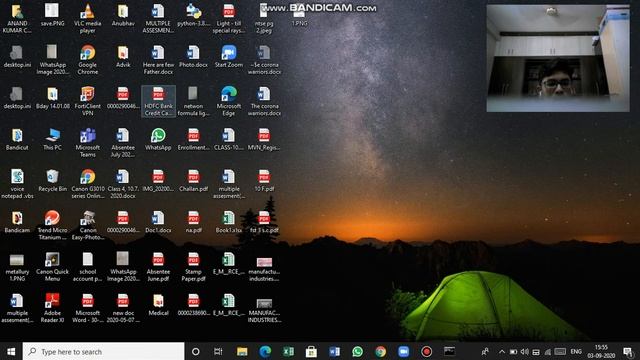This screenshot has height=360, width=640.
Task: Select metallury 1.PNG image file
Action: 17,267
